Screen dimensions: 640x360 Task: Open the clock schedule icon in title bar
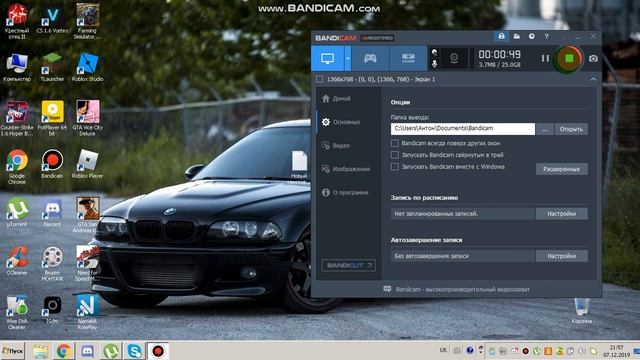pyautogui.click(x=531, y=36)
